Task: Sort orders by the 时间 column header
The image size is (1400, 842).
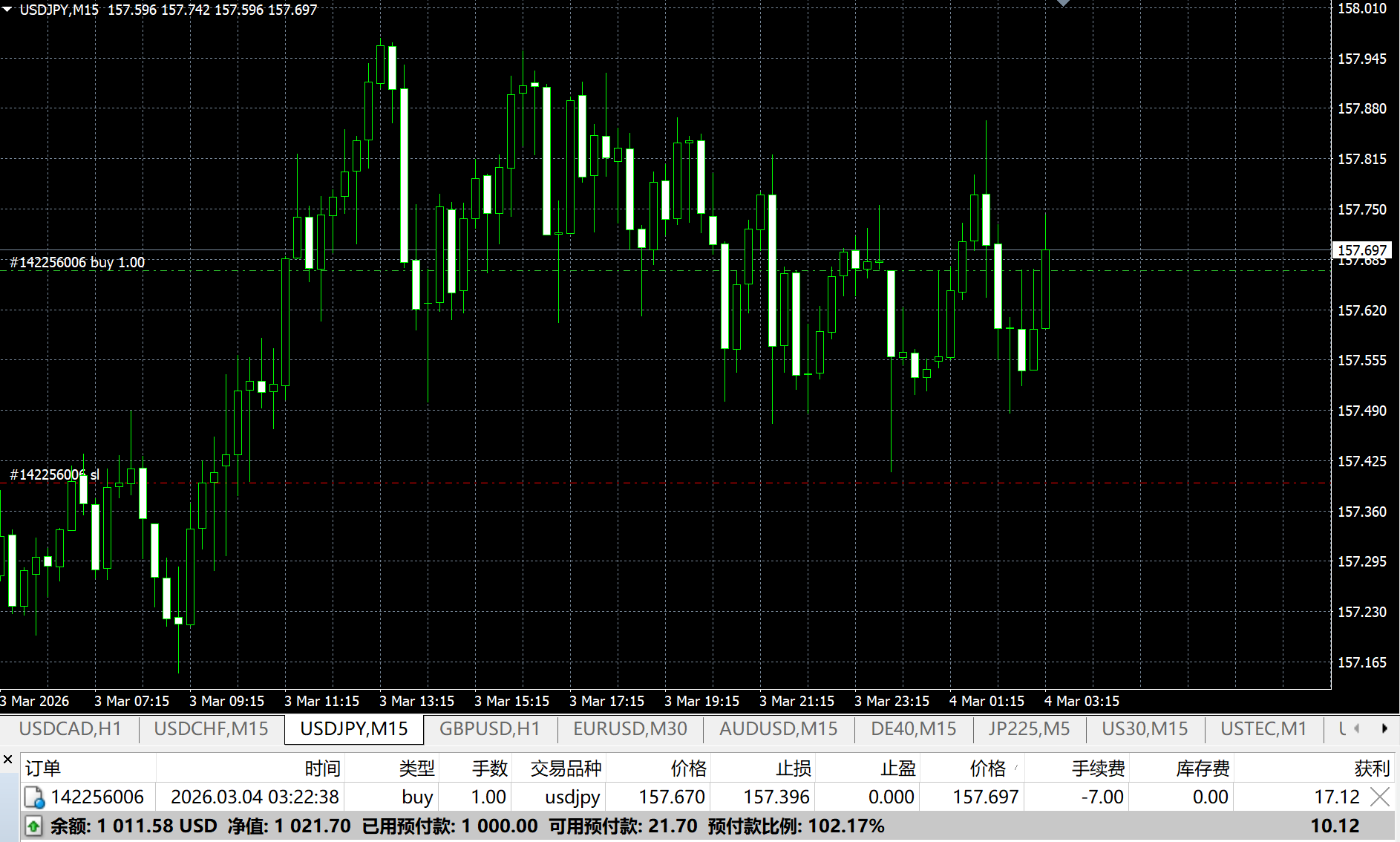Action: click(x=322, y=768)
